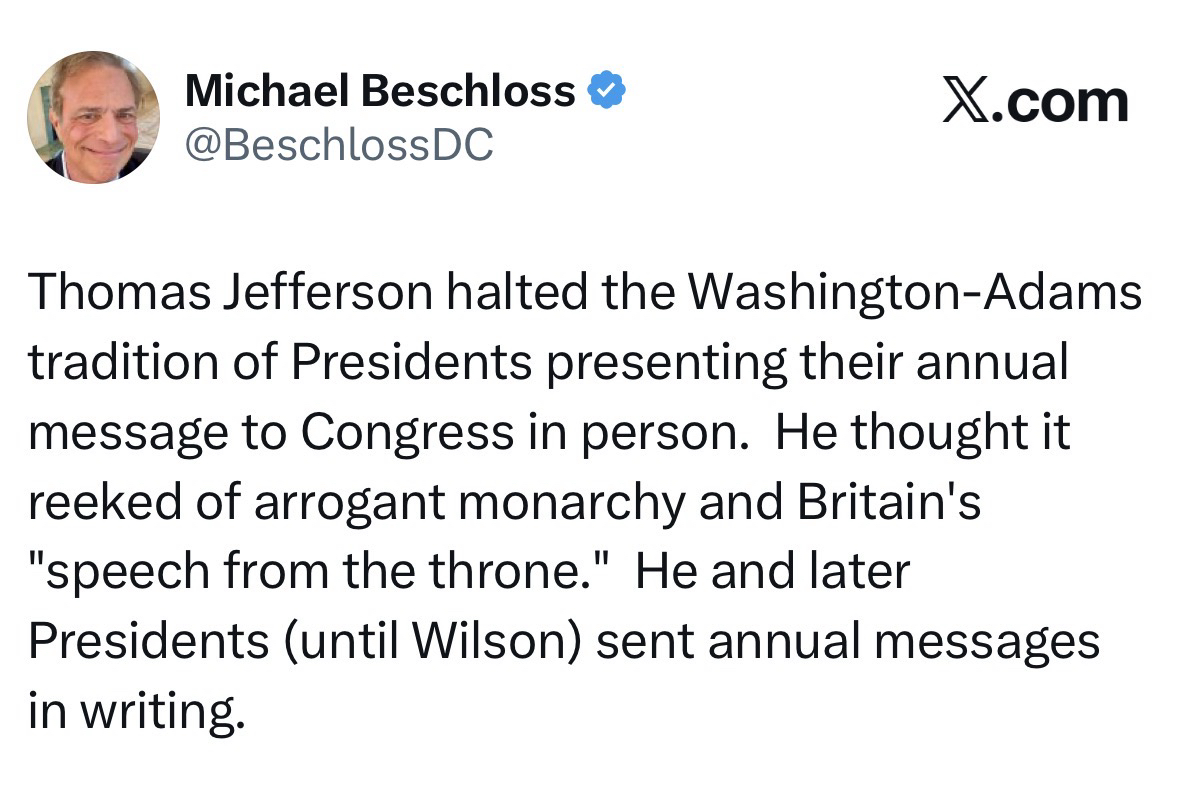Click the final words "in writing."

[136, 712]
